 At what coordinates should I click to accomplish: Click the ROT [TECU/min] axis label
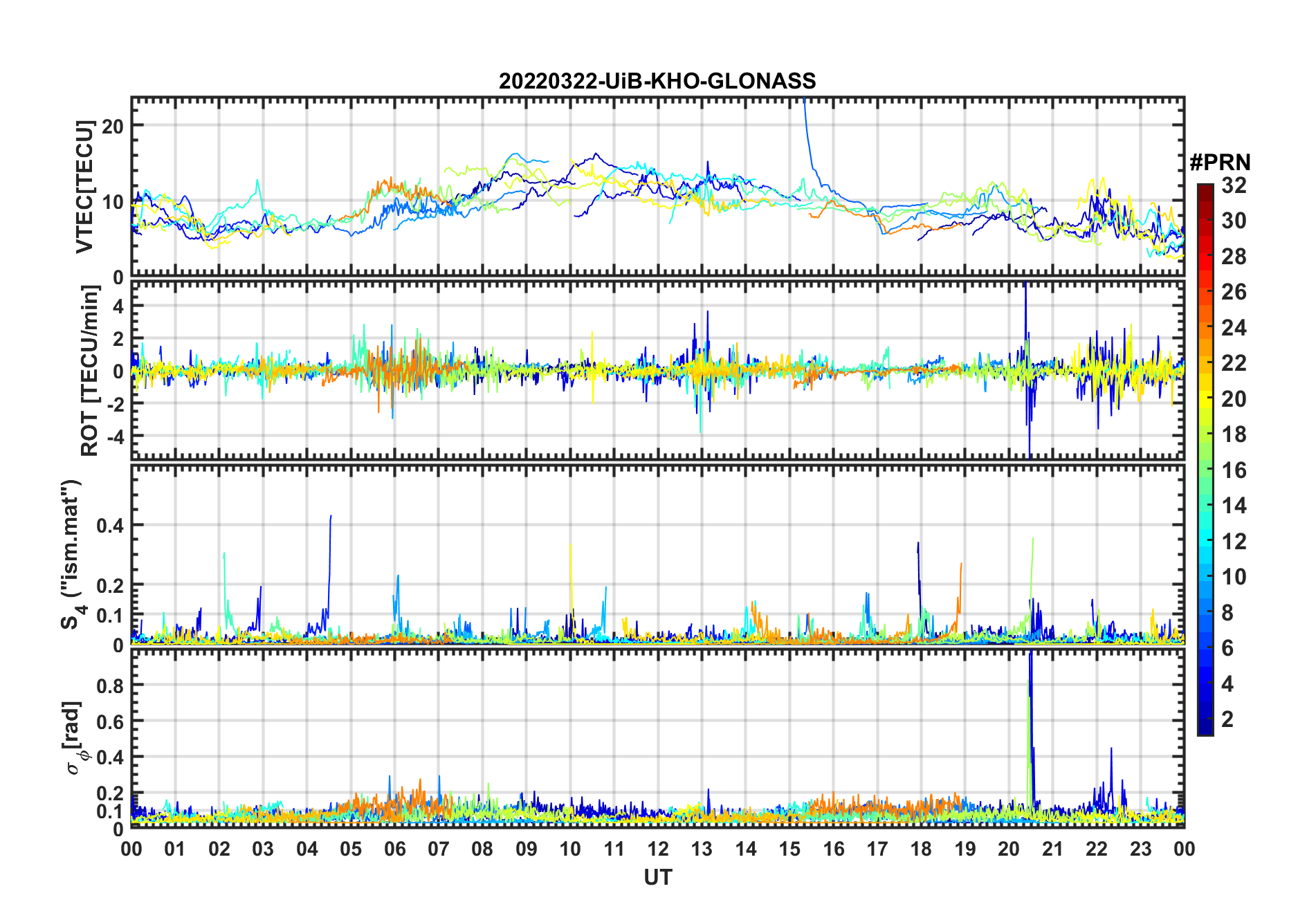tap(90, 371)
